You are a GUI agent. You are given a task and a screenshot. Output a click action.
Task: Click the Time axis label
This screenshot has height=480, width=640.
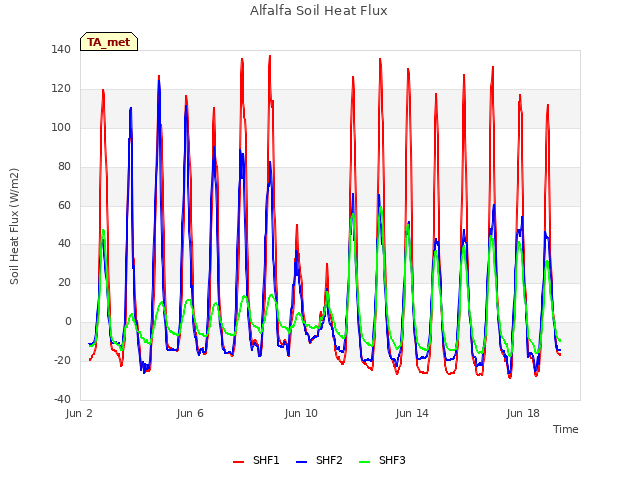coord(566,429)
